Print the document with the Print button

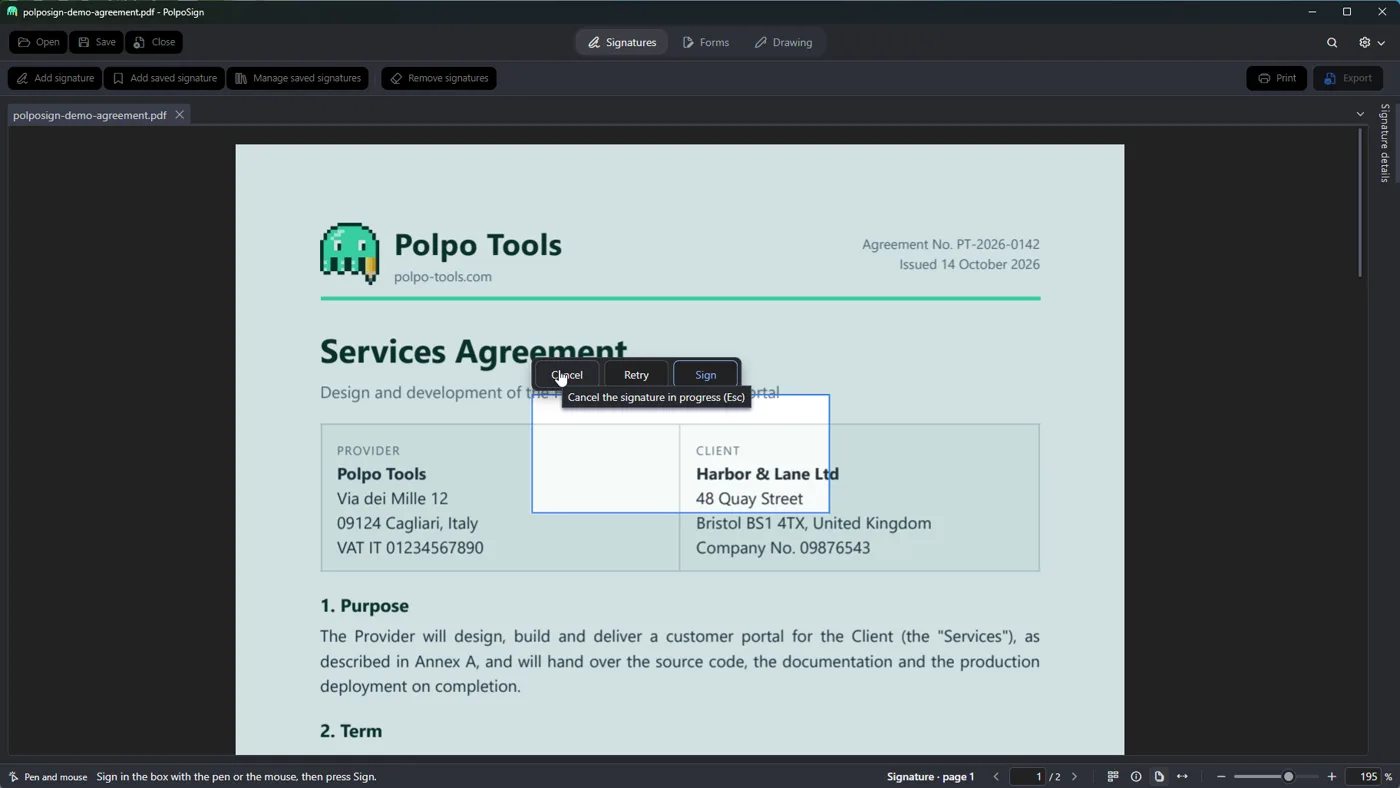(x=1277, y=78)
